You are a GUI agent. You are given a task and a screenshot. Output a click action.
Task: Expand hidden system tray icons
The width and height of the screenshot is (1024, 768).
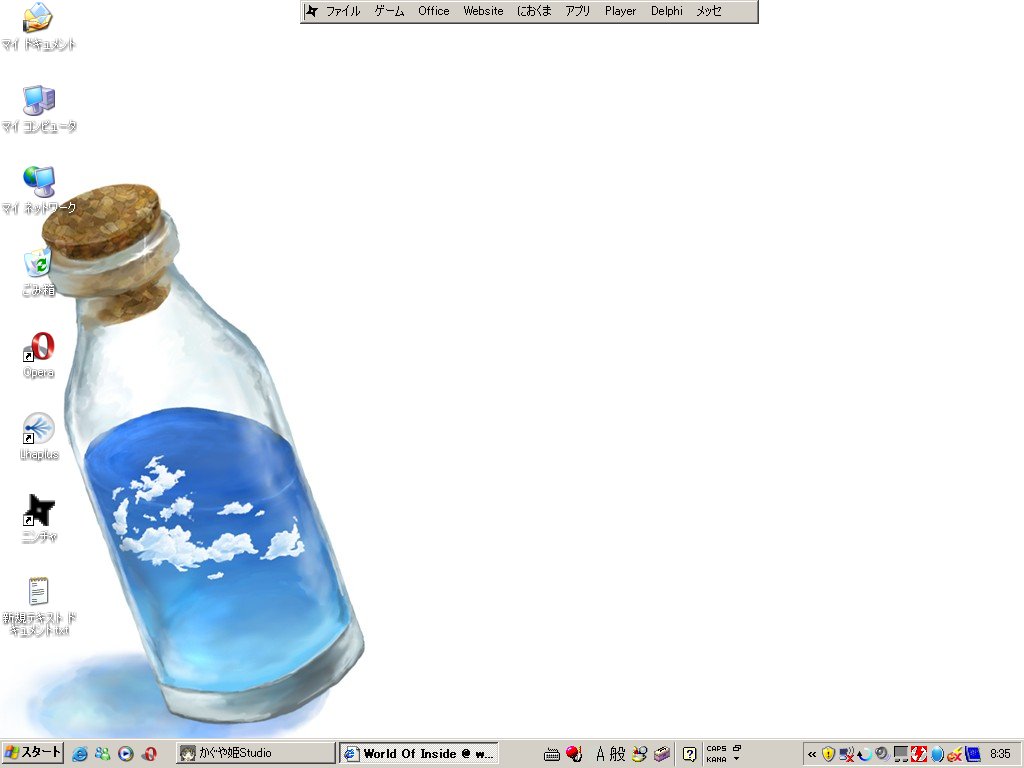coord(812,754)
